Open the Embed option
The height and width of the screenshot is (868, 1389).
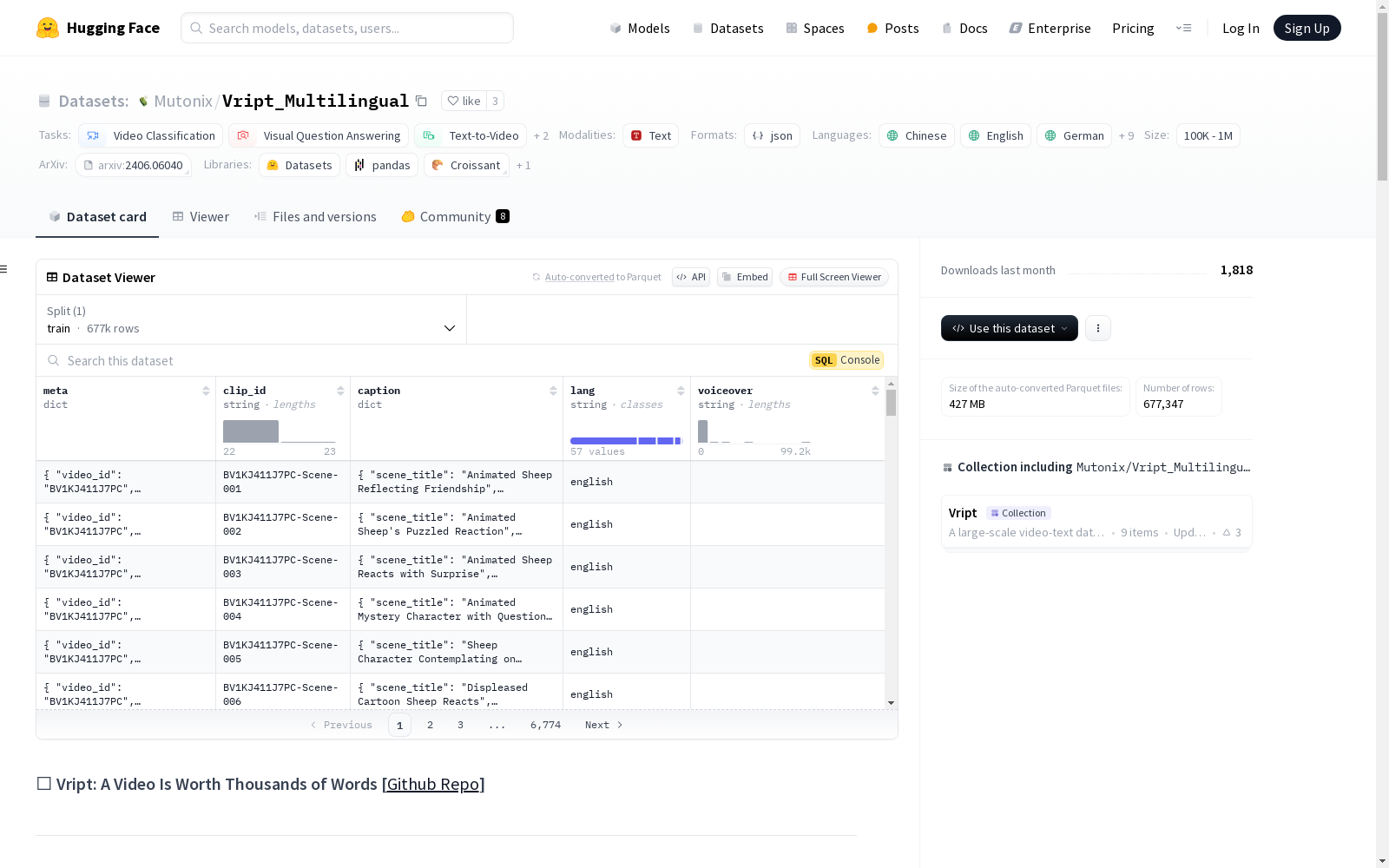[745, 277]
